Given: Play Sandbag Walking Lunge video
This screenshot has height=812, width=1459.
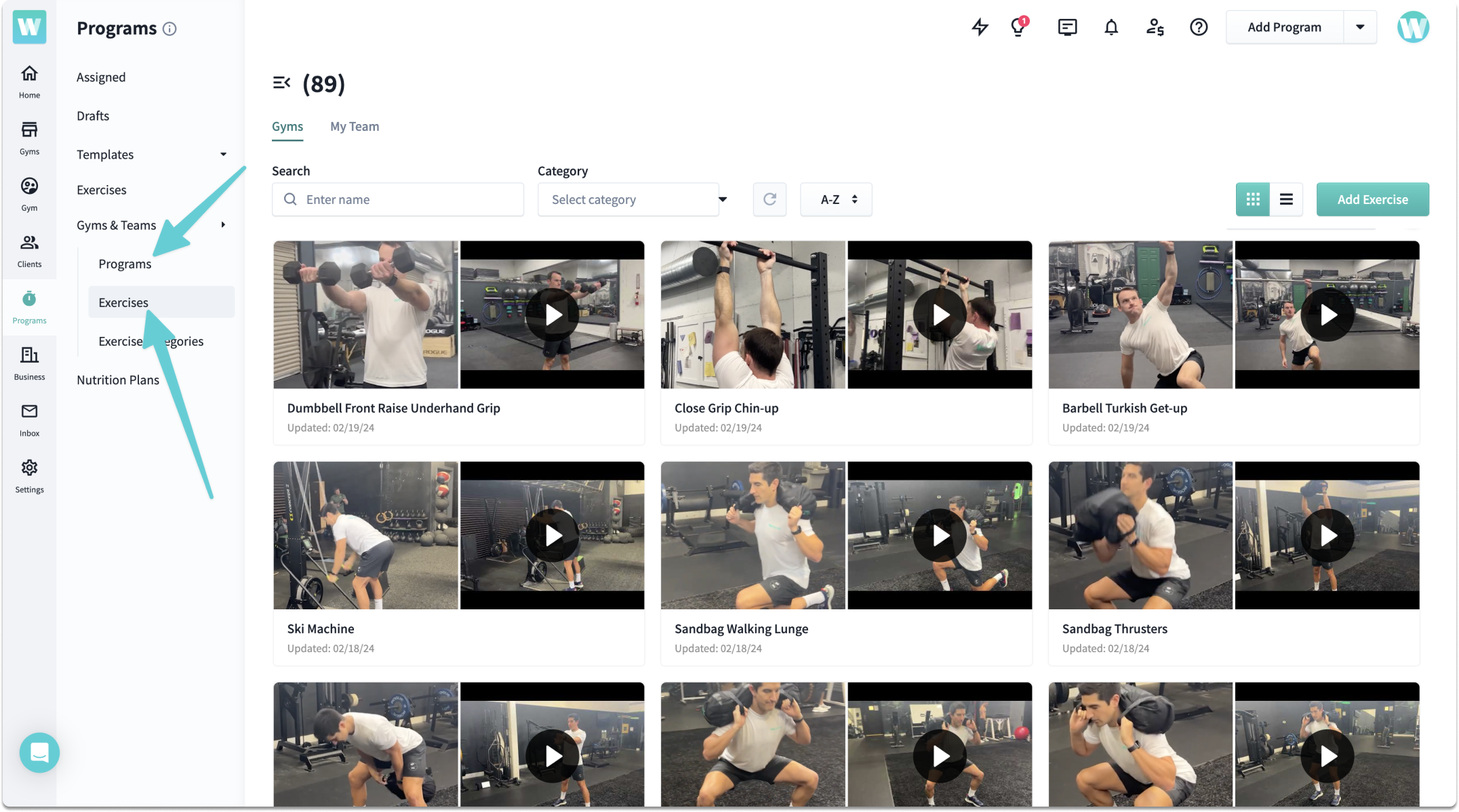Looking at the screenshot, I should [x=940, y=535].
